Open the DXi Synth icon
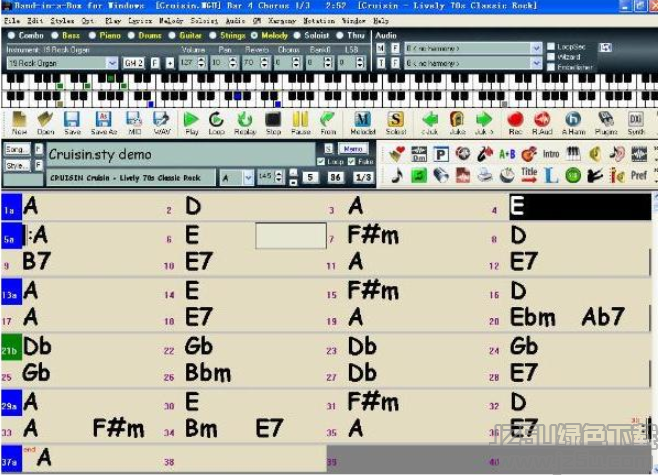Screen dimensions: 659x475 pos(636,123)
